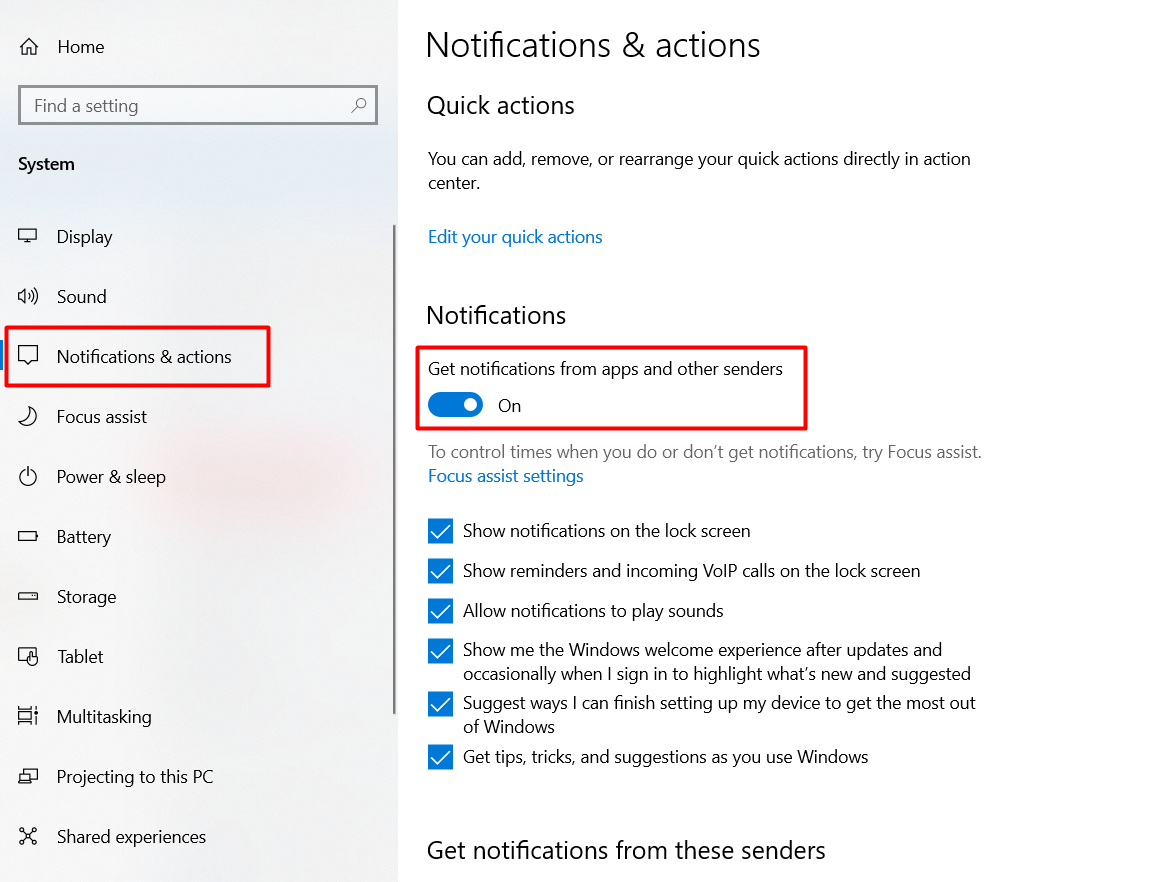This screenshot has width=1175, height=882.
Task: Click the Find a setting search box
Action: (x=198, y=105)
